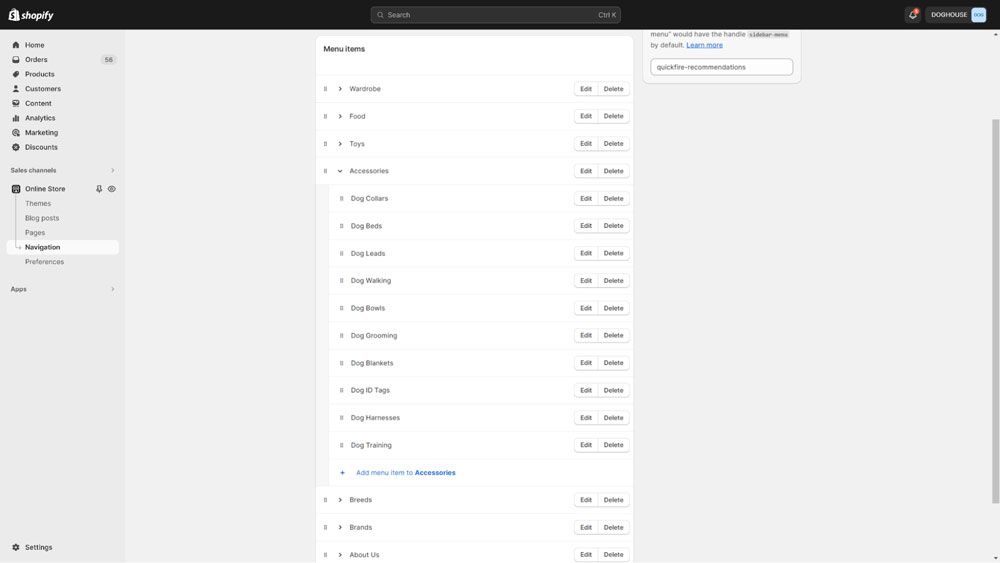Open Themes under Online Store
Viewport: 1000px width, 563px height.
[38, 204]
